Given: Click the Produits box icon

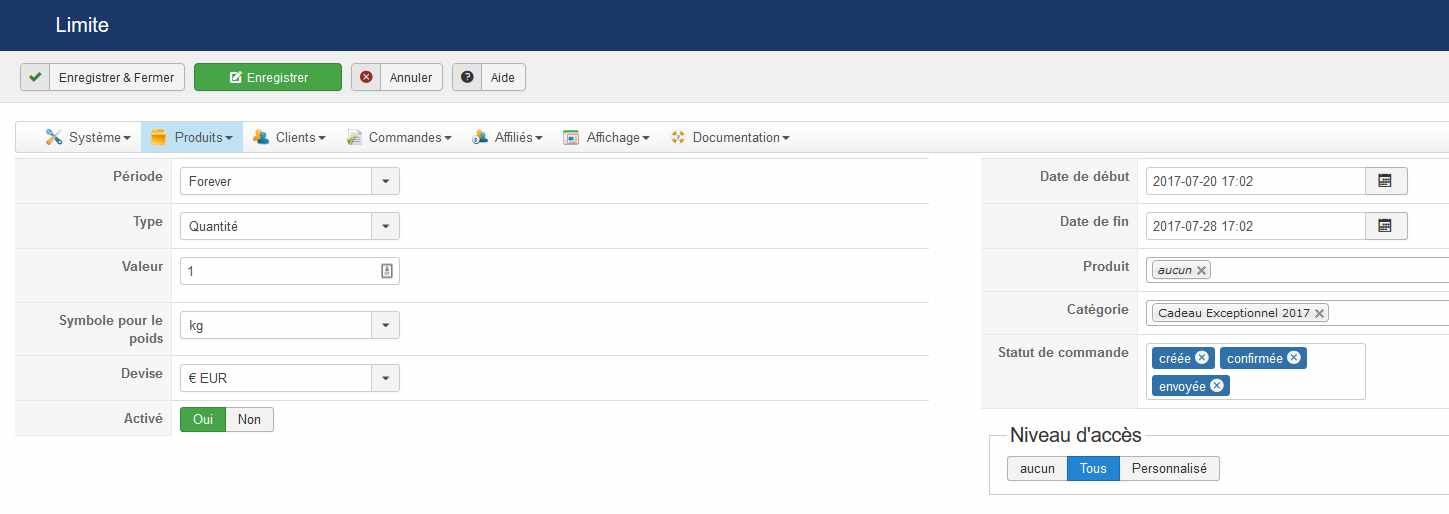Looking at the screenshot, I should [x=159, y=137].
